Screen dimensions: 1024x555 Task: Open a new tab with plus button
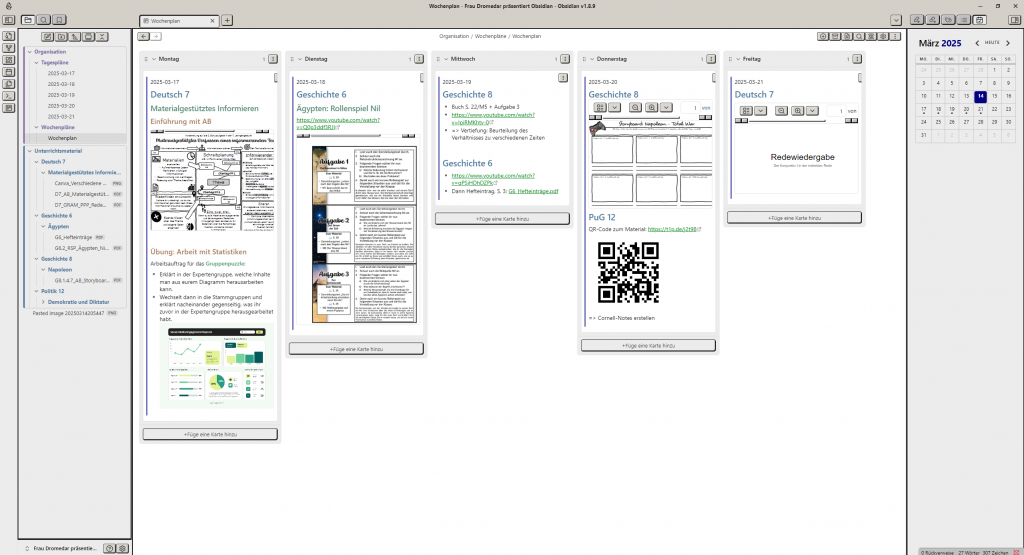click(x=227, y=20)
